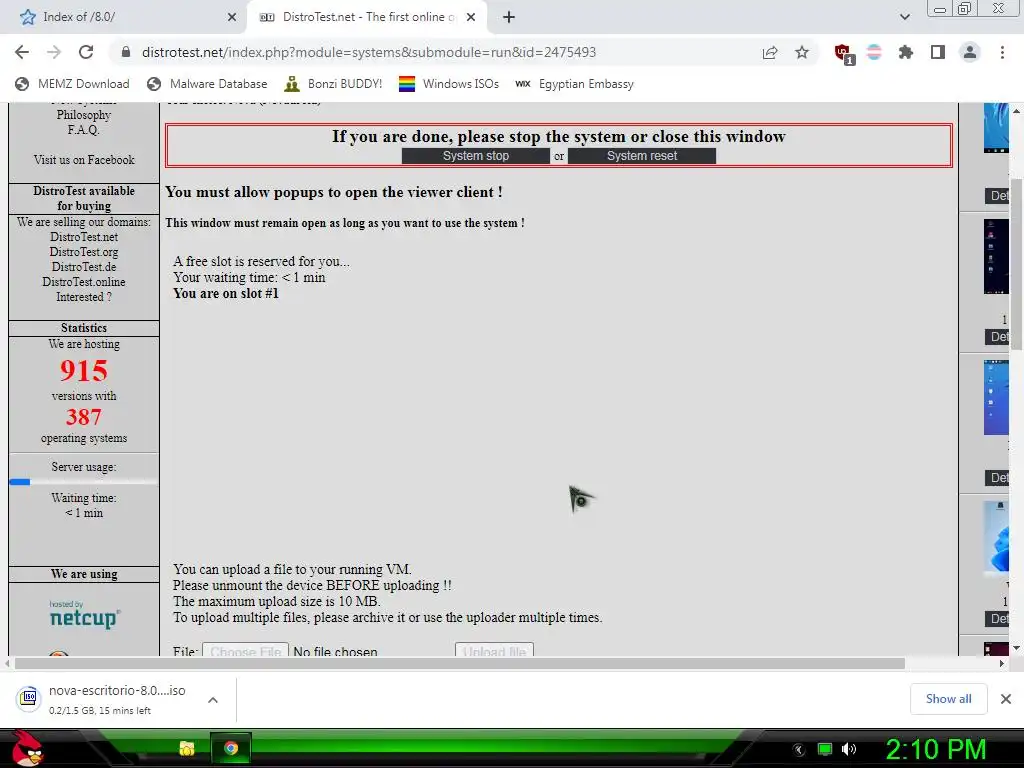
Task: Switch to the Index of /8.0/ tab
Action: click(x=124, y=17)
